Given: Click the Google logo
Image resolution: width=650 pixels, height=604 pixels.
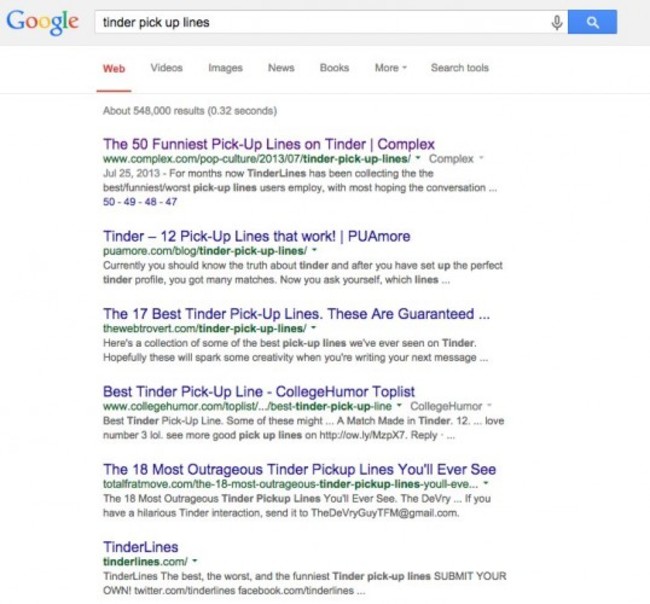Looking at the screenshot, I should pos(42,22).
